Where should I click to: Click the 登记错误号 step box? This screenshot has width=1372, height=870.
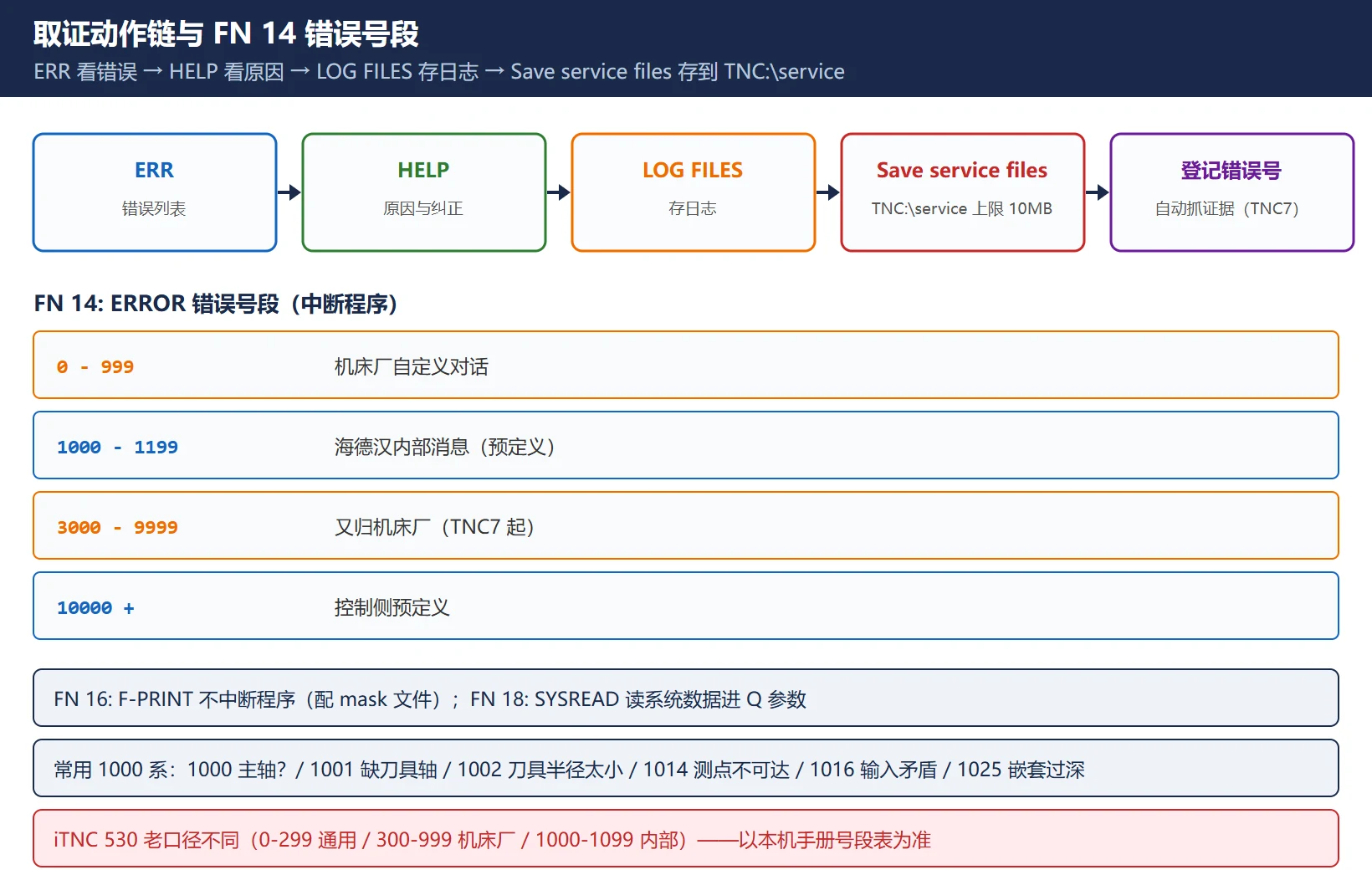(x=1232, y=192)
